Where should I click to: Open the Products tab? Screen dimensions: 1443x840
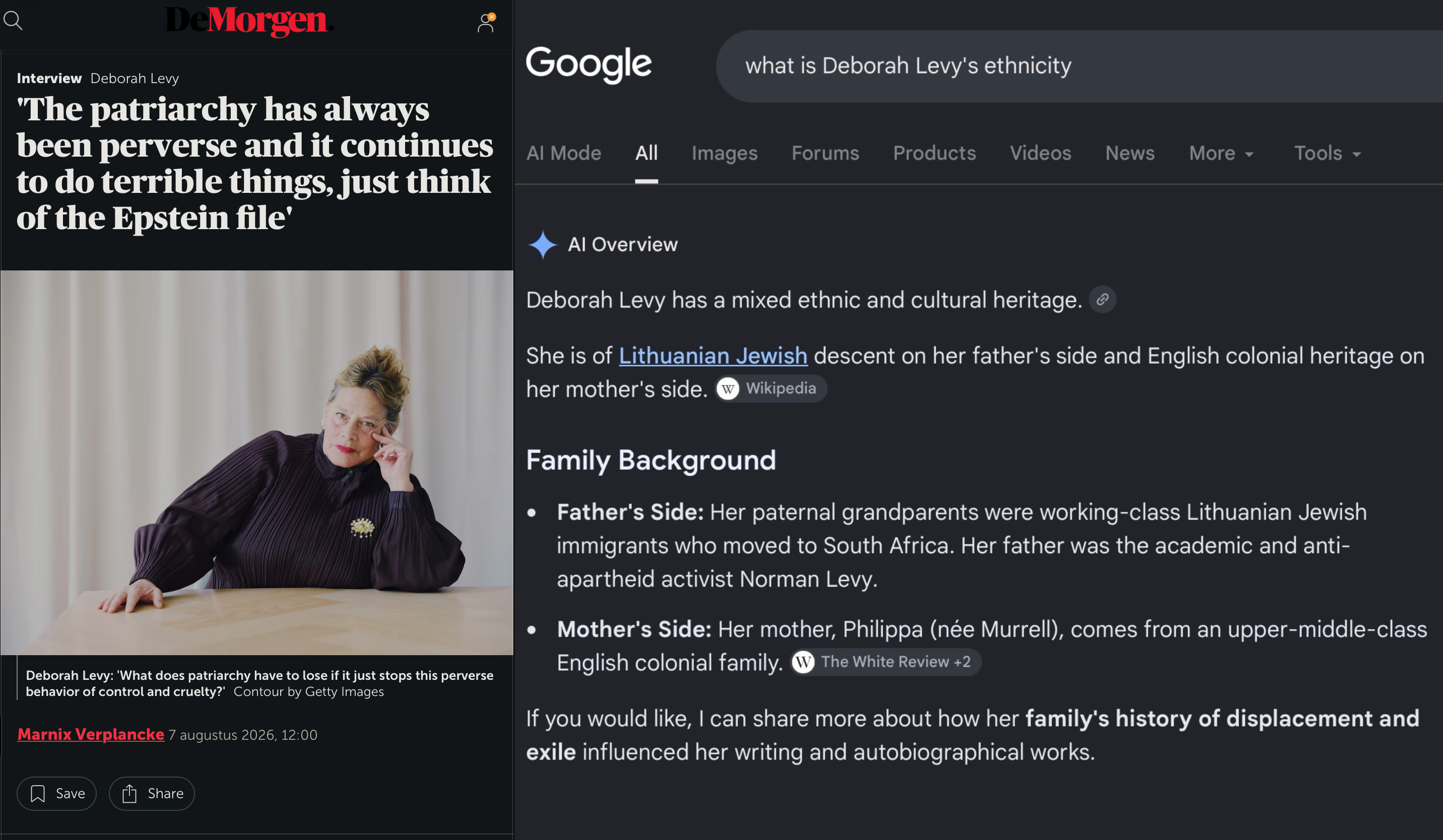(x=935, y=154)
